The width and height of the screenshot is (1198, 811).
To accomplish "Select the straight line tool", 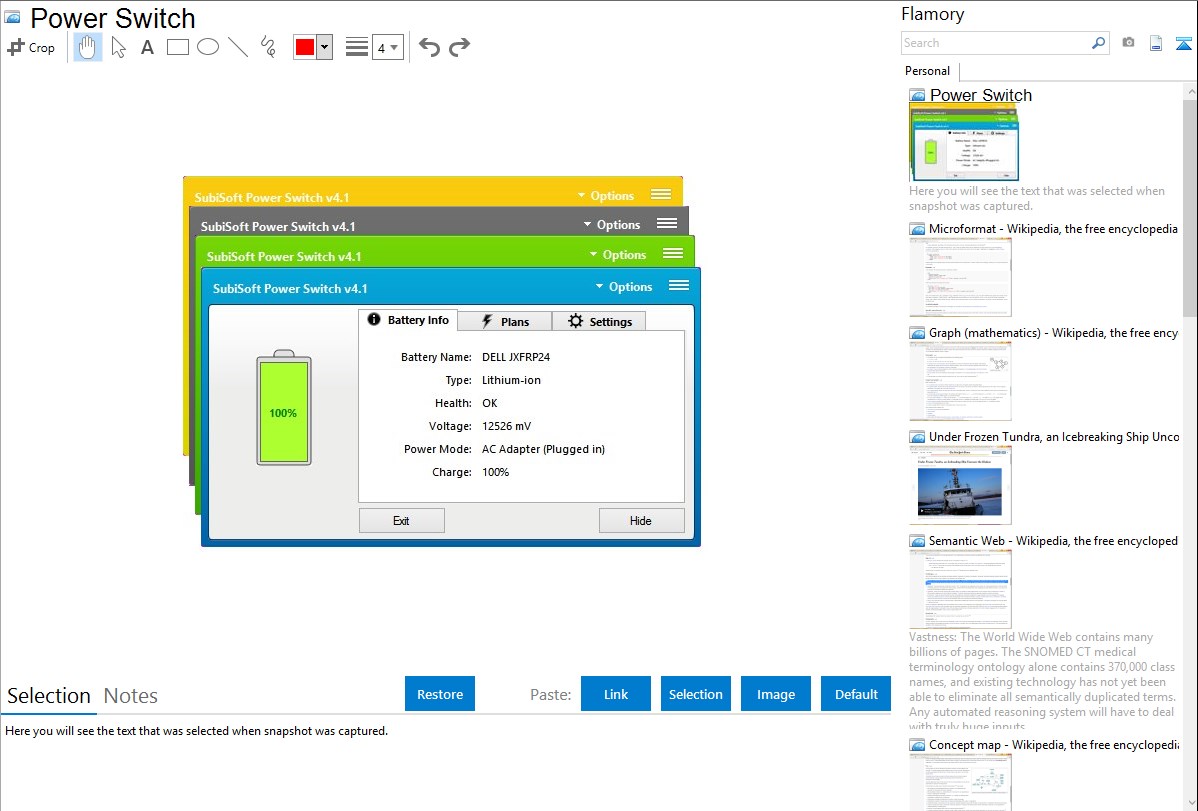I will pos(238,47).
